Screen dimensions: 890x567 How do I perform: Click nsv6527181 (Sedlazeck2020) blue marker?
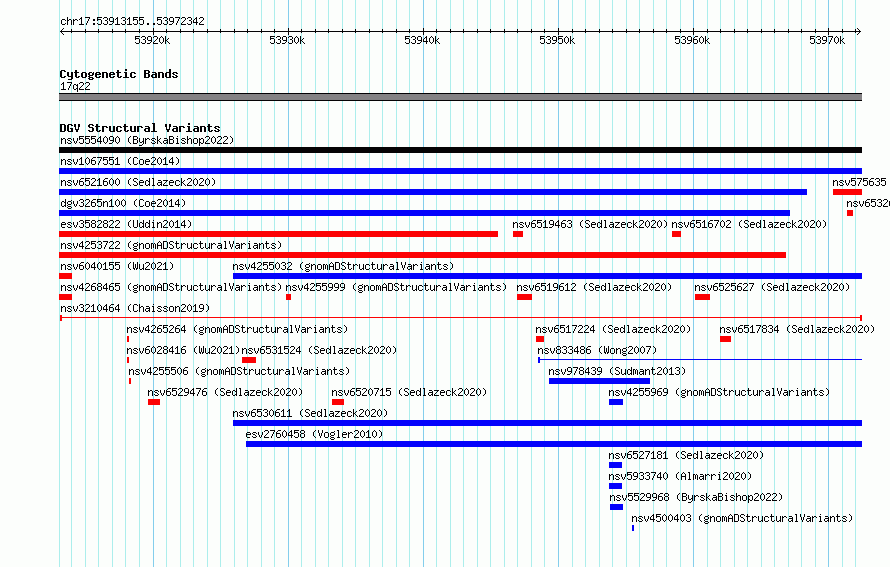pyautogui.click(x=615, y=465)
